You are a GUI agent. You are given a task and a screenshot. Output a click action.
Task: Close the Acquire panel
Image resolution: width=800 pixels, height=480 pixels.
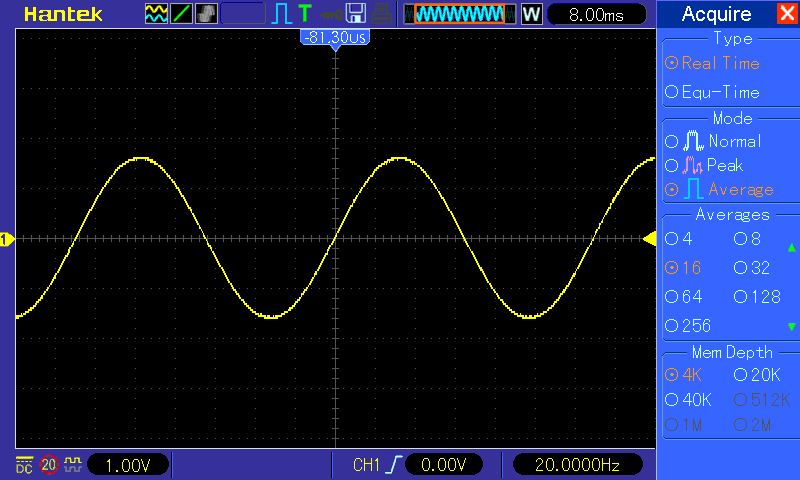pyautogui.click(x=788, y=13)
